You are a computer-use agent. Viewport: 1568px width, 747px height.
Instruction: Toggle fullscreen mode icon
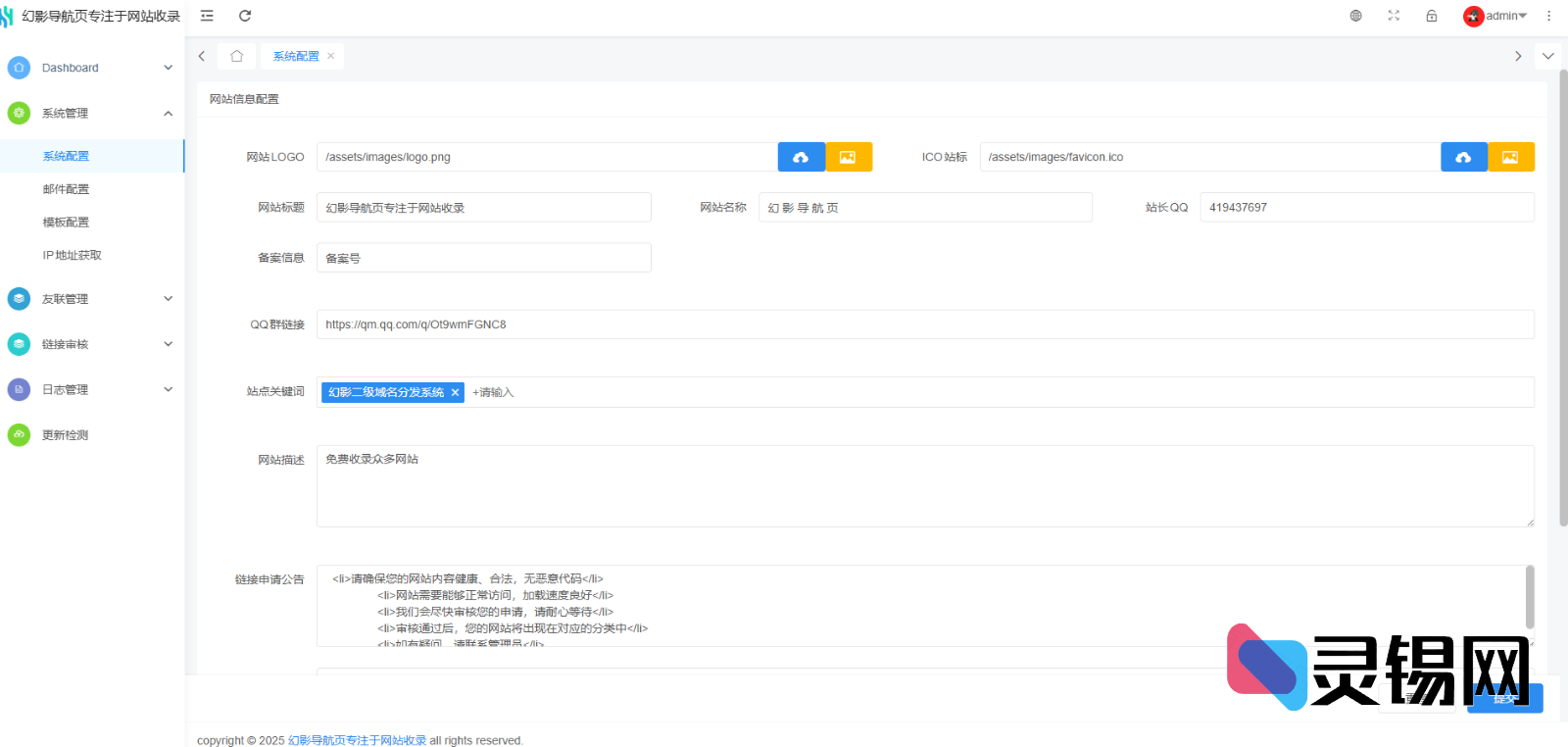[x=1394, y=16]
